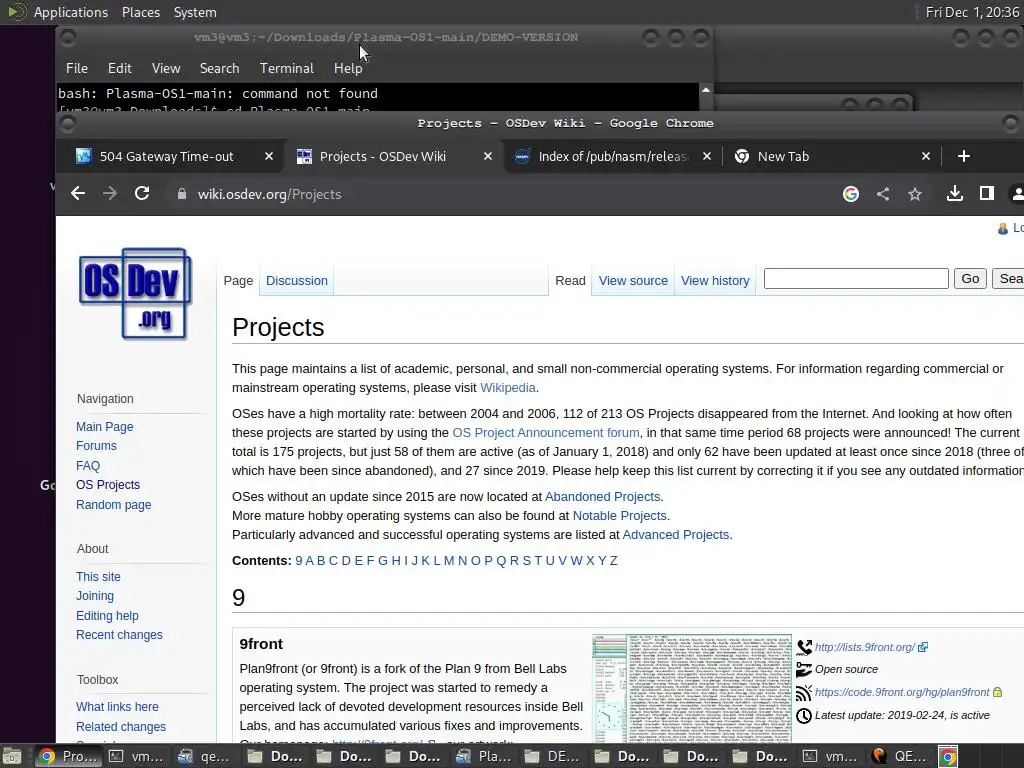Click the Chrome address bar URL
1024x768 pixels.
[269, 194]
